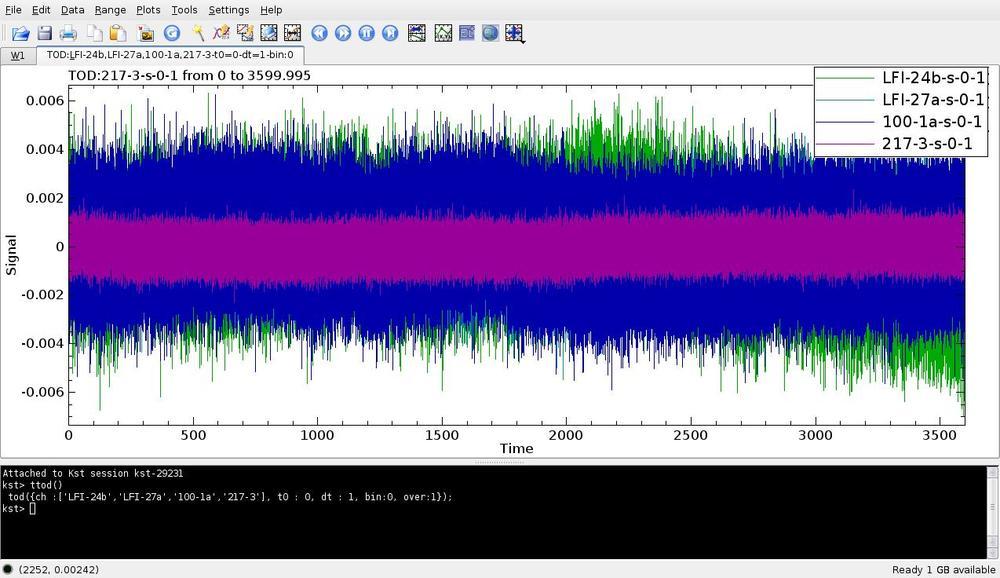
Task: Click the Paste clipboard icon
Action: 117,33
